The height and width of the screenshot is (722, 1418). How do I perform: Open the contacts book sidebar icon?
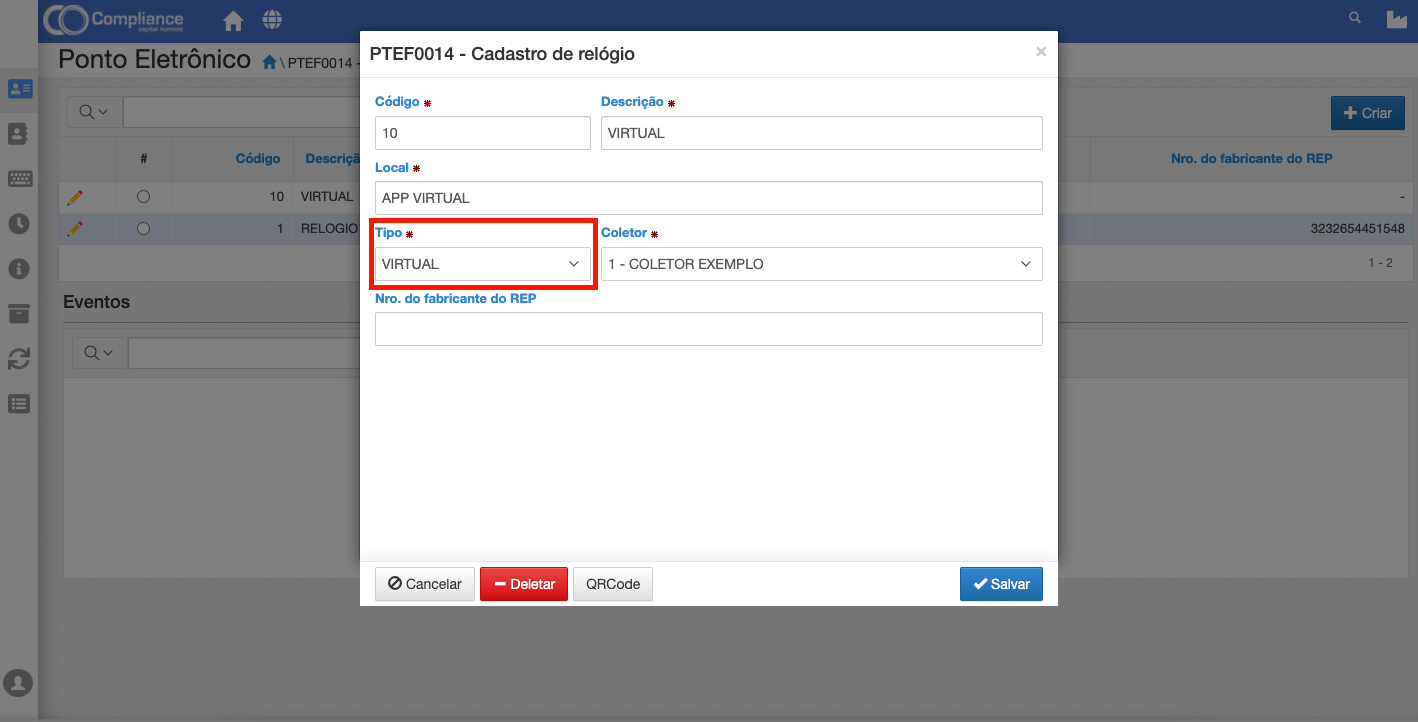pyautogui.click(x=18, y=133)
